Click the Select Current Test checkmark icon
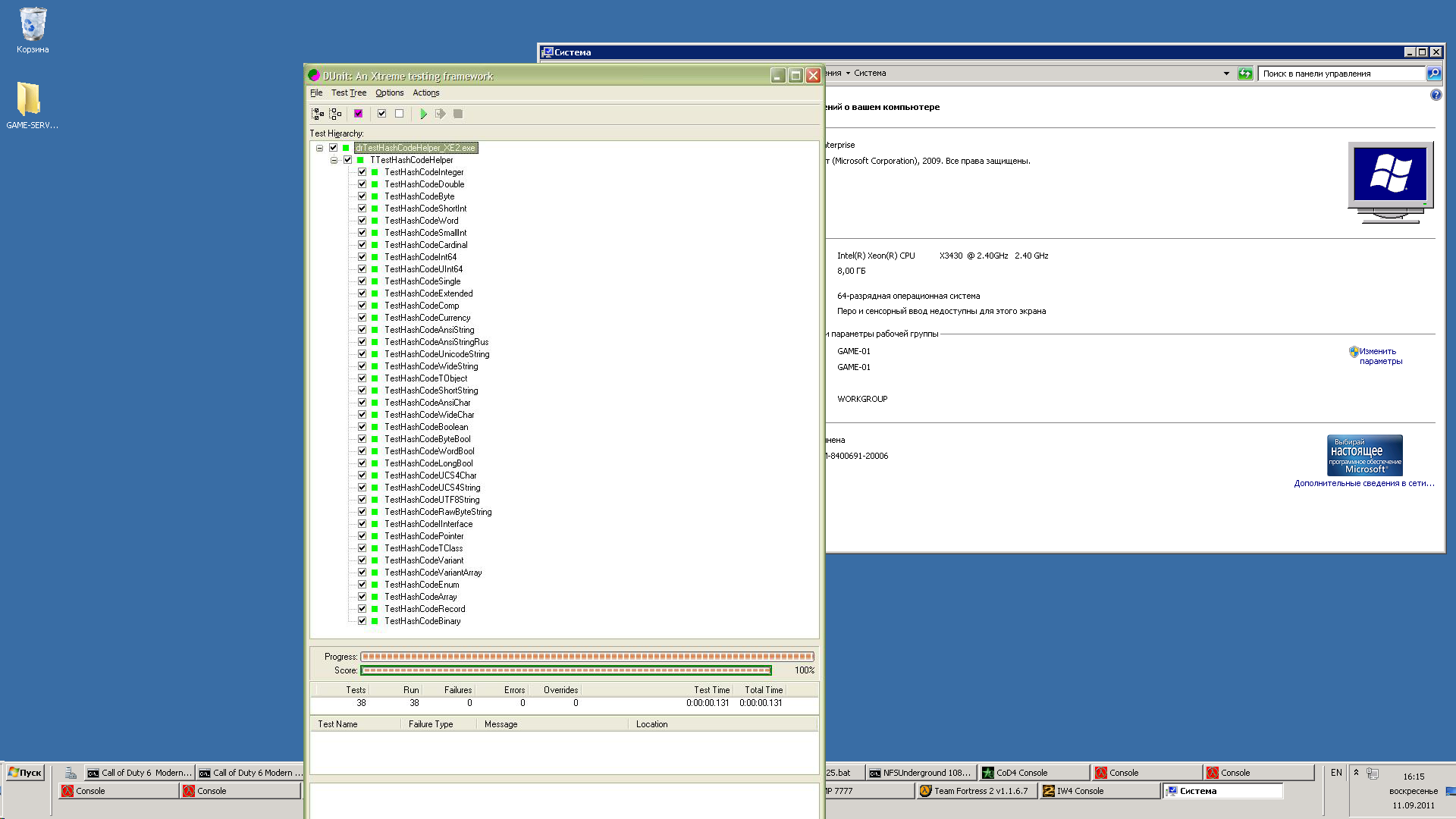 pyautogui.click(x=381, y=114)
